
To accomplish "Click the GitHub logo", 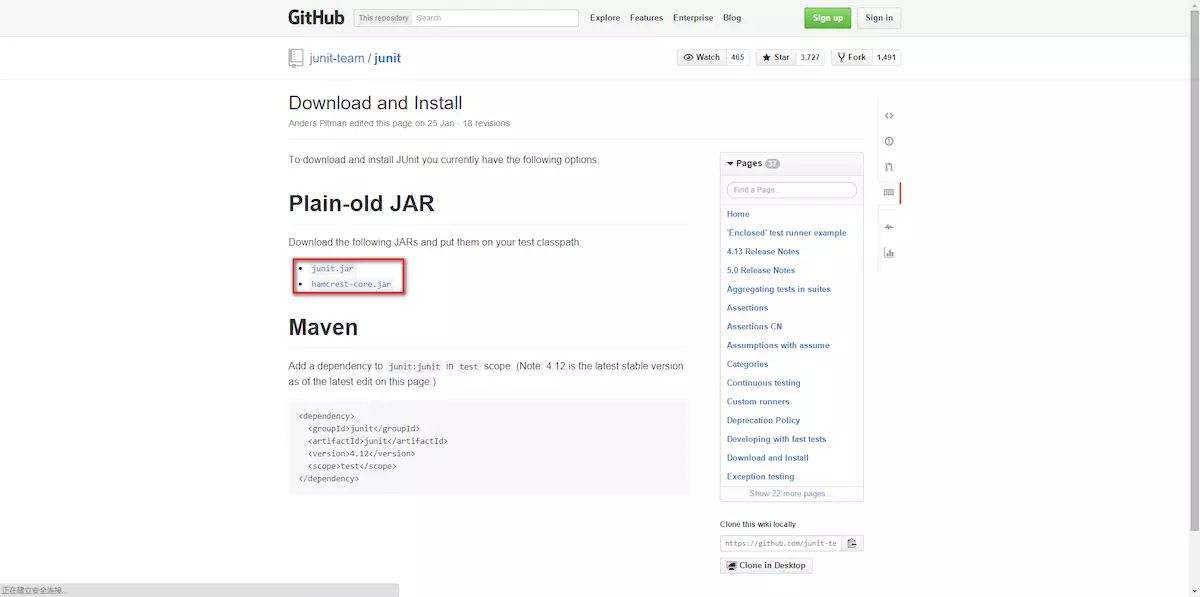I will click(x=316, y=17).
